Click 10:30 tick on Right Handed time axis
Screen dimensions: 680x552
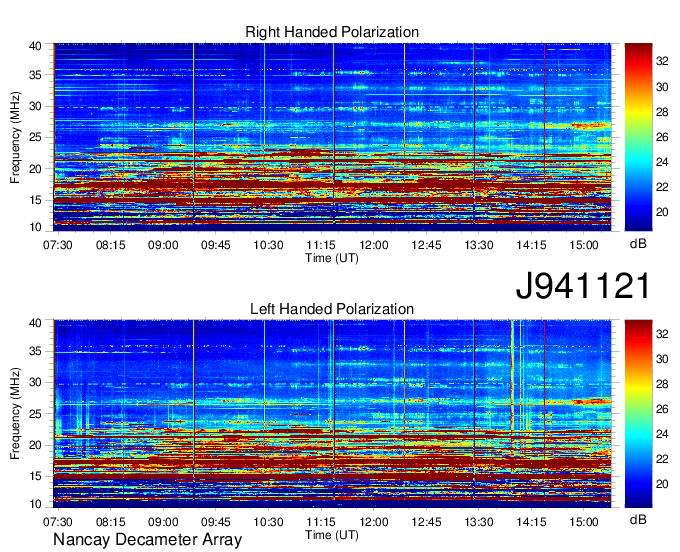[268, 245]
